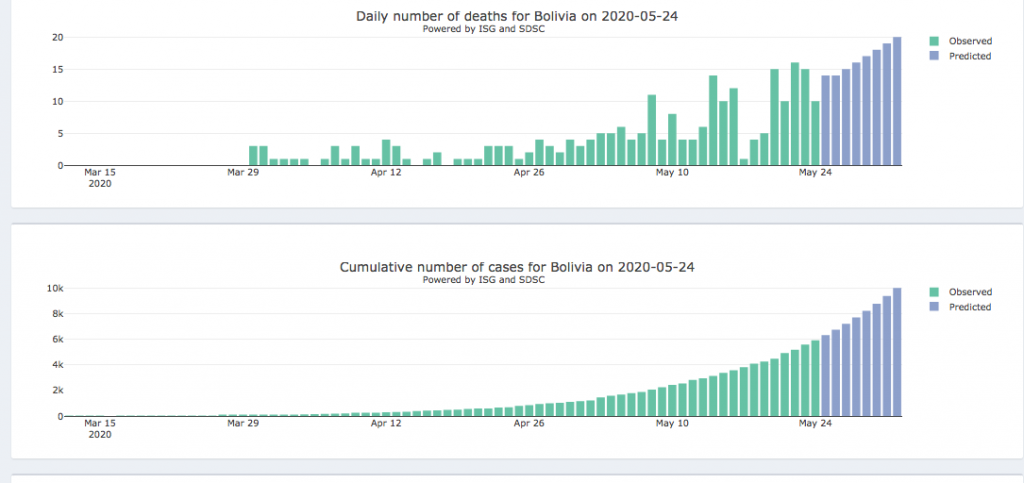The width and height of the screenshot is (1024, 483).
Task: Click the last predicted bar in cumulative cases chart
Action: point(897,352)
